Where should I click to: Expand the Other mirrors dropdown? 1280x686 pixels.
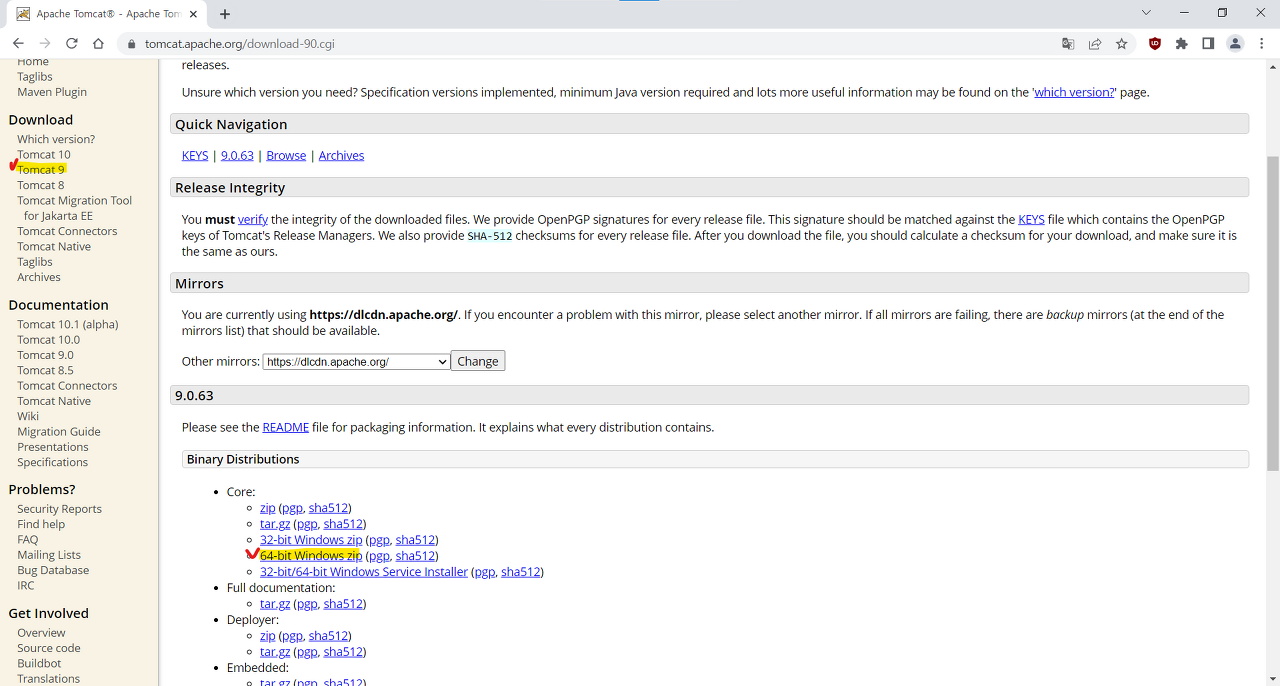pos(357,362)
